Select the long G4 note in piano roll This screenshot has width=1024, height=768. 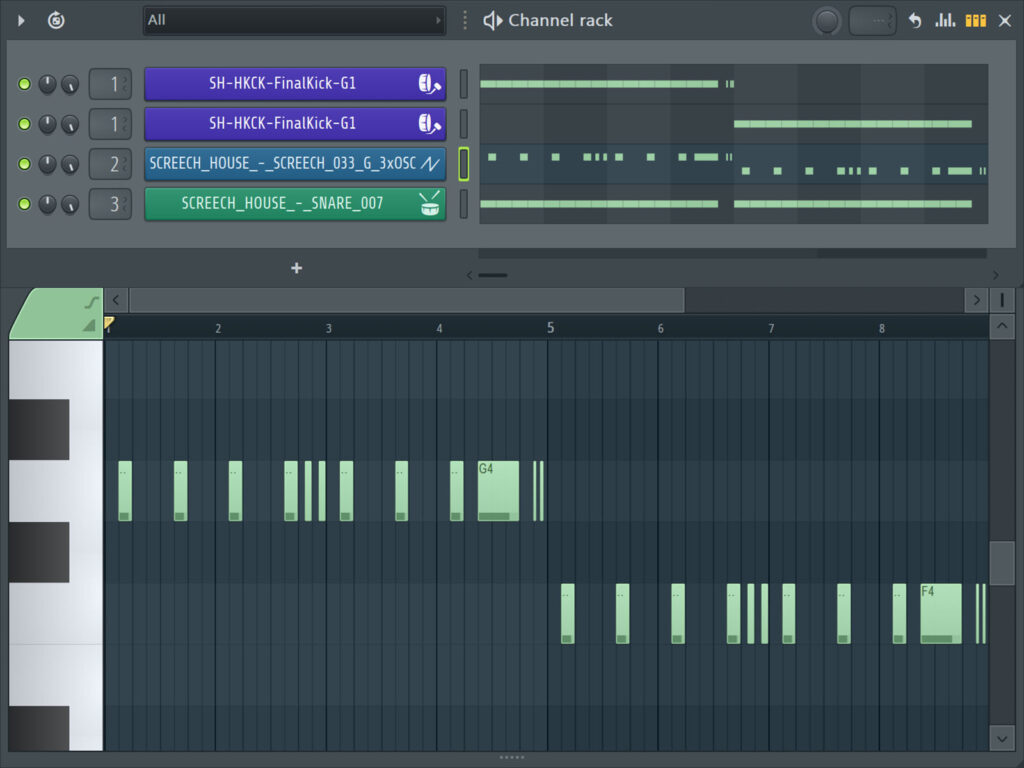498,491
